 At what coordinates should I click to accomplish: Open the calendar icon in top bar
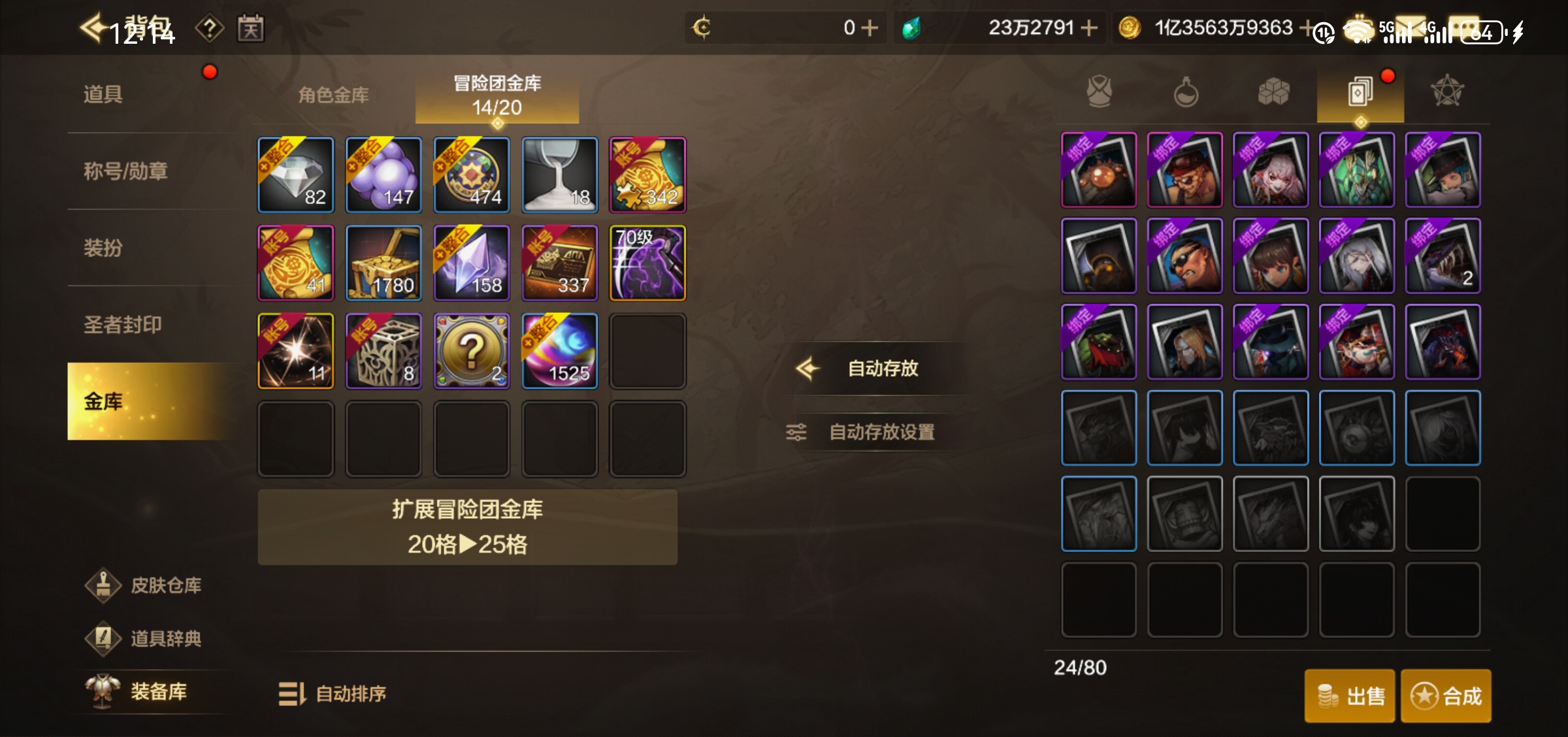[x=251, y=29]
